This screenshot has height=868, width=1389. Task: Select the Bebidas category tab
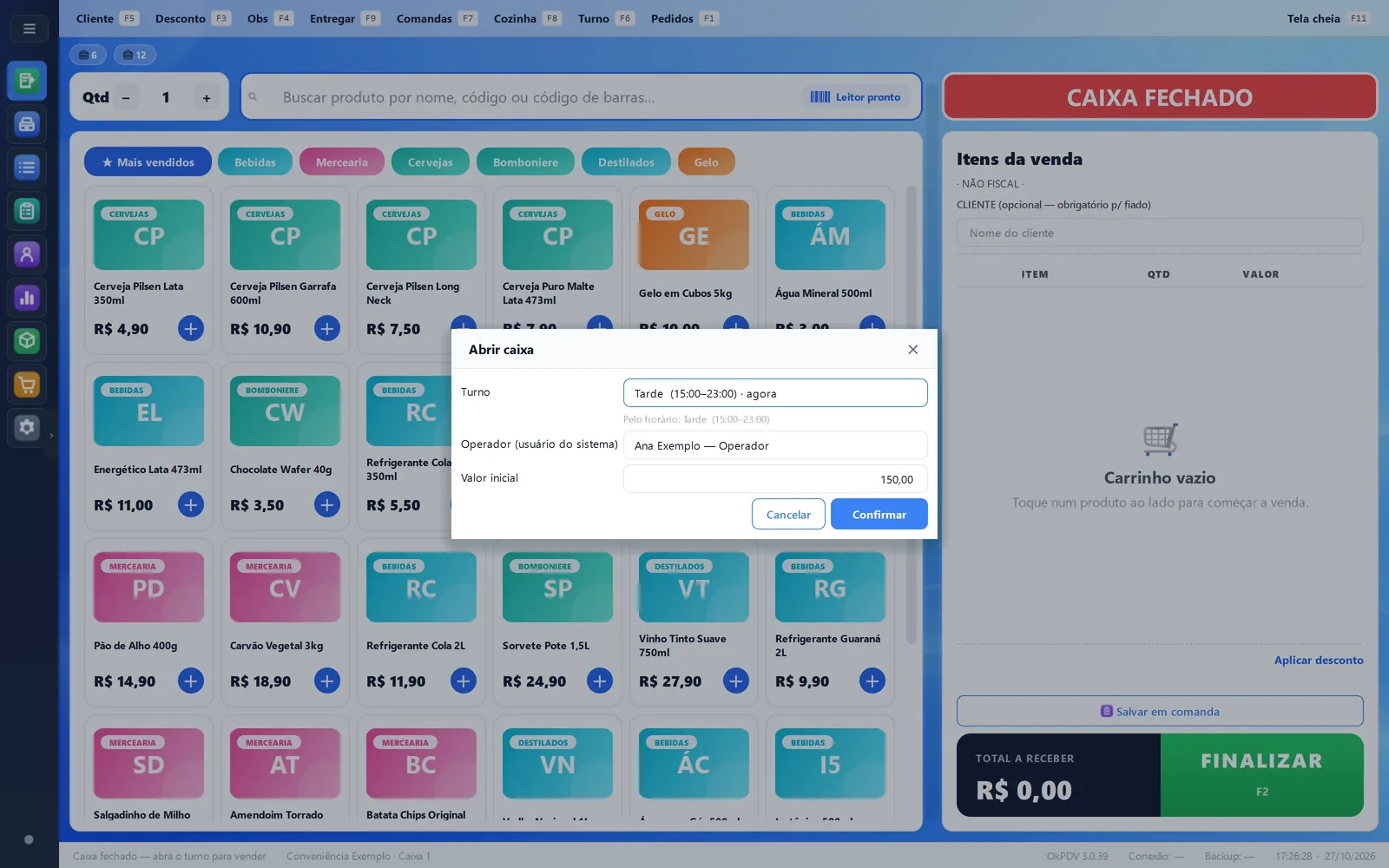(255, 162)
